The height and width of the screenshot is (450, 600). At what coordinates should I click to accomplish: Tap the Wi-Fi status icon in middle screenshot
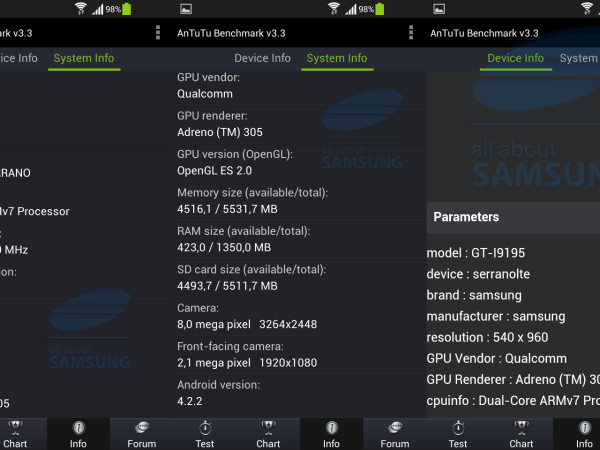tap(334, 8)
